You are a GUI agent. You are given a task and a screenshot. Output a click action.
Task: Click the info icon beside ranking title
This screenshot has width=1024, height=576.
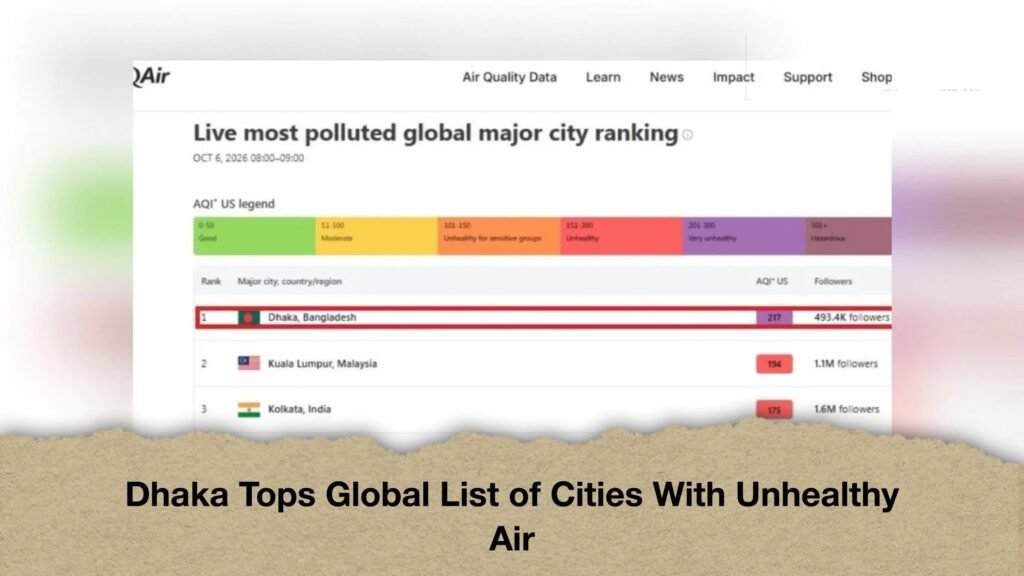[x=688, y=135]
